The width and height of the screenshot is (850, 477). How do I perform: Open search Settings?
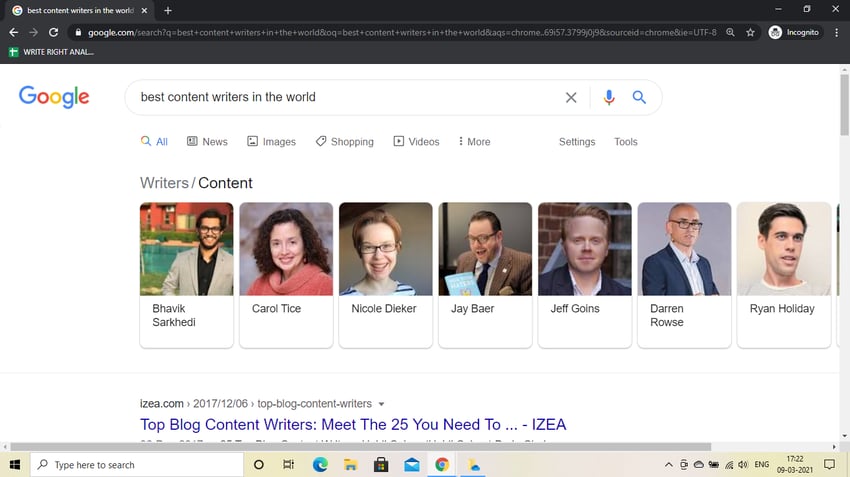click(x=577, y=141)
